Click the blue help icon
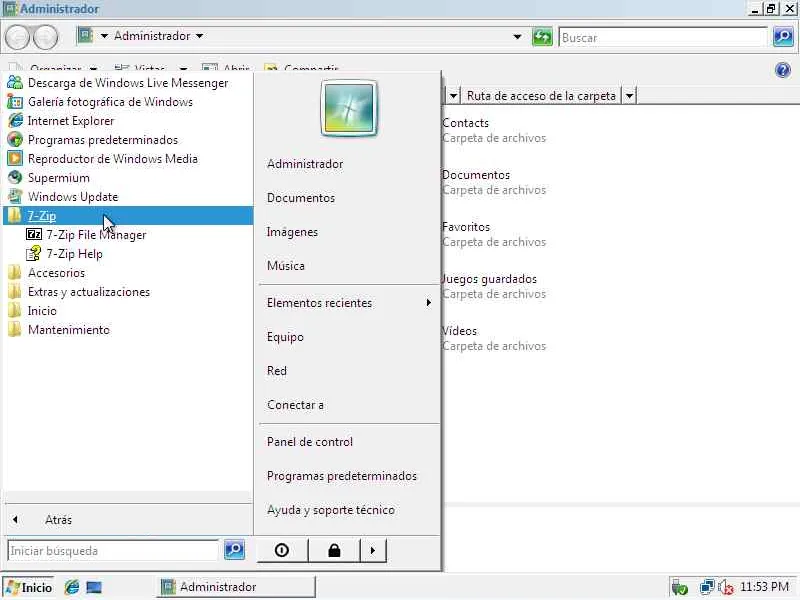 (783, 70)
